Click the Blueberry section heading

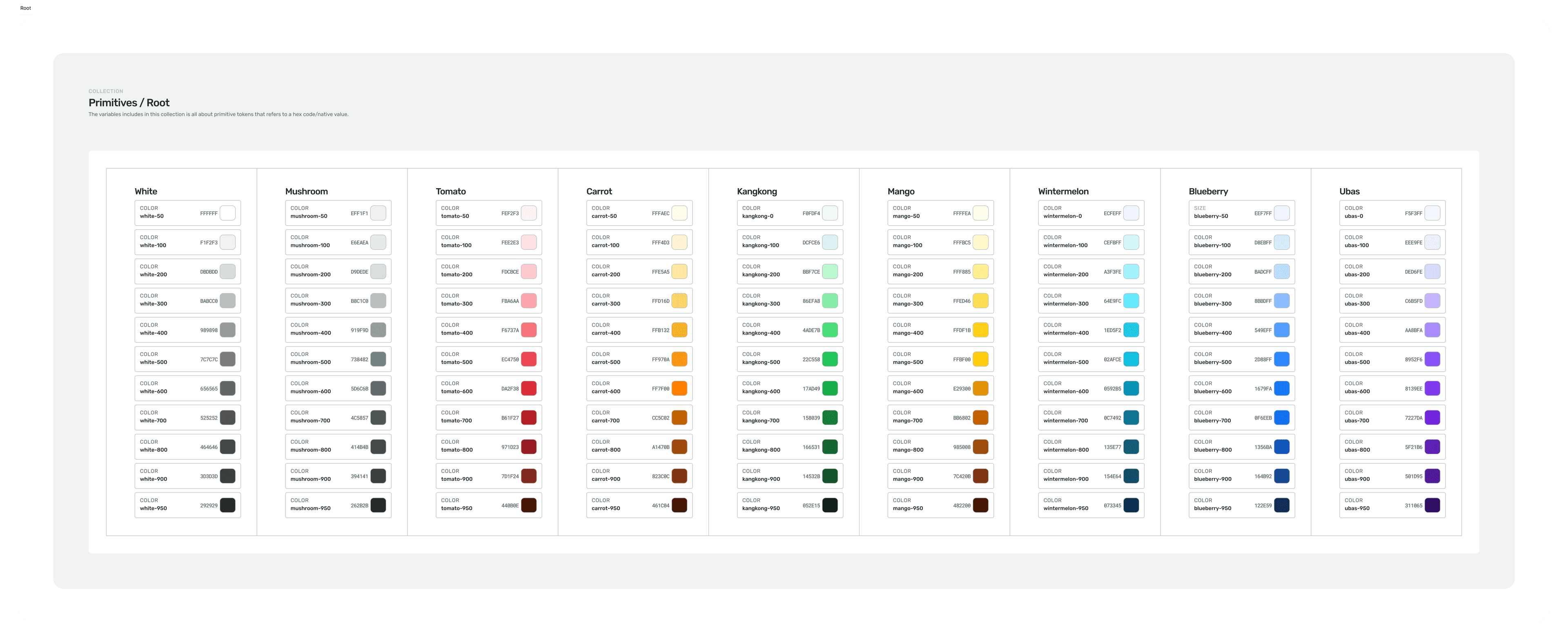(x=1208, y=191)
